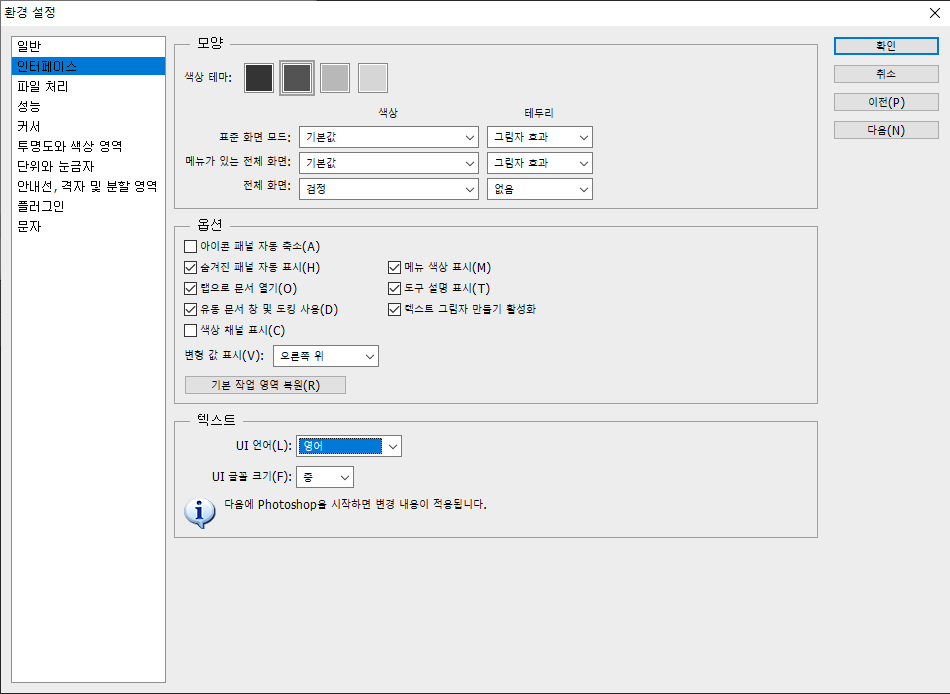Select 문자 preferences category
The image size is (950, 694).
point(88,226)
